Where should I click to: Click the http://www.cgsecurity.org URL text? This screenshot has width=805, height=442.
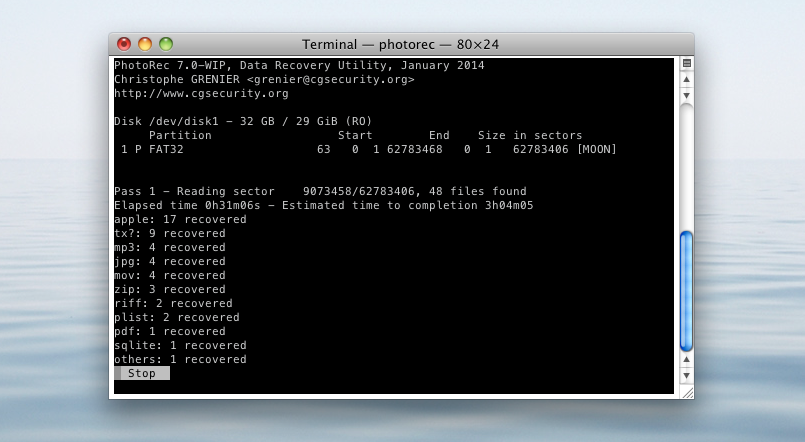(x=201, y=93)
